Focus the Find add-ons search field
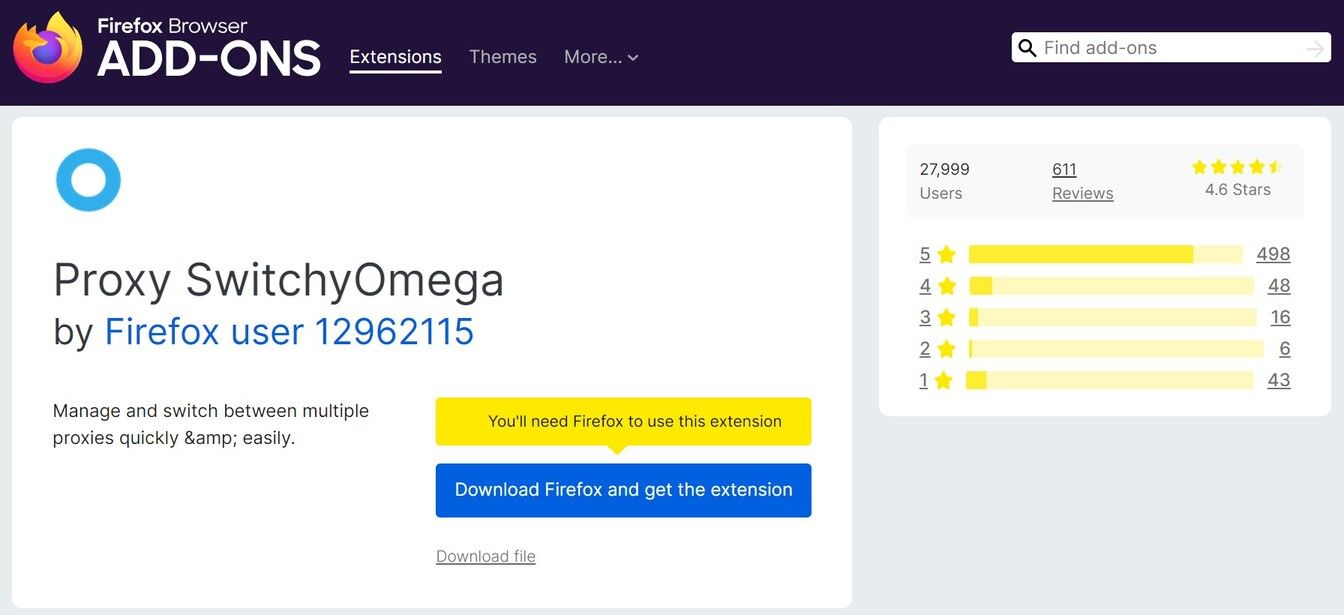The height and width of the screenshot is (615, 1344). click(x=1168, y=48)
